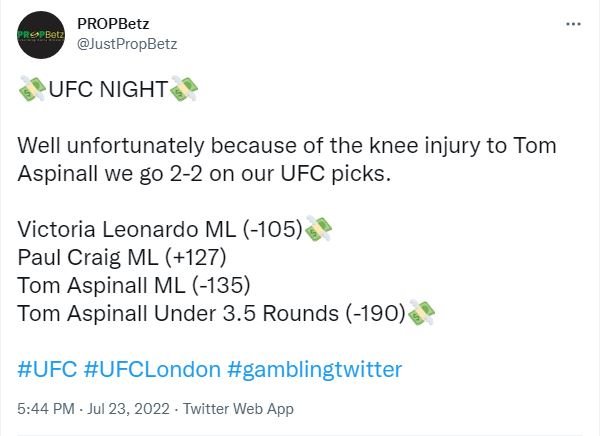Open the tweet's three-dot more options menu
Viewport: 610px width, 436px height.
coord(573,25)
